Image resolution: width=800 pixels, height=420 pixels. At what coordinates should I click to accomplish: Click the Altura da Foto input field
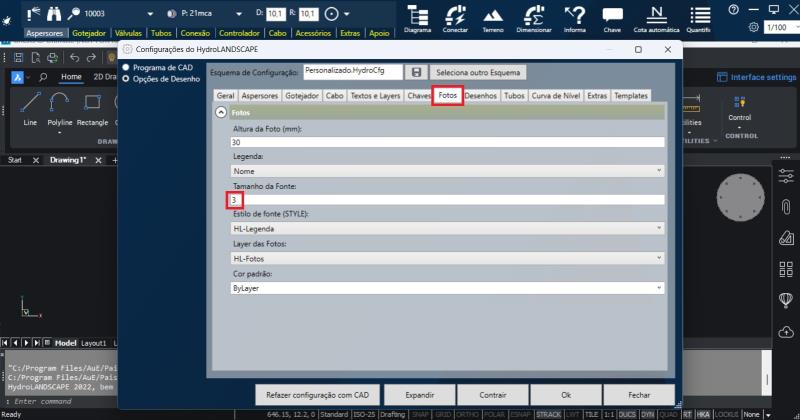tap(446, 143)
